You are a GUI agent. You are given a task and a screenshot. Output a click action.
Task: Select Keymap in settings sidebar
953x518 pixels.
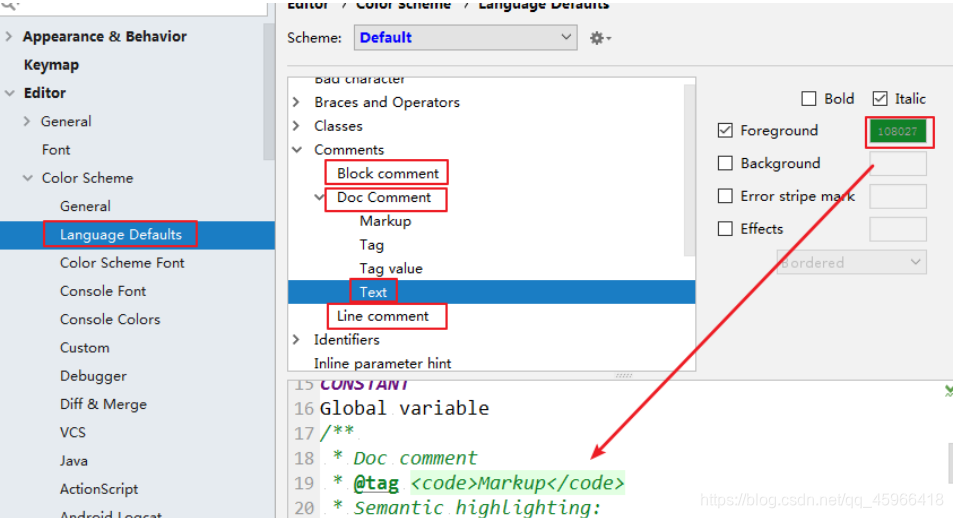tap(51, 65)
